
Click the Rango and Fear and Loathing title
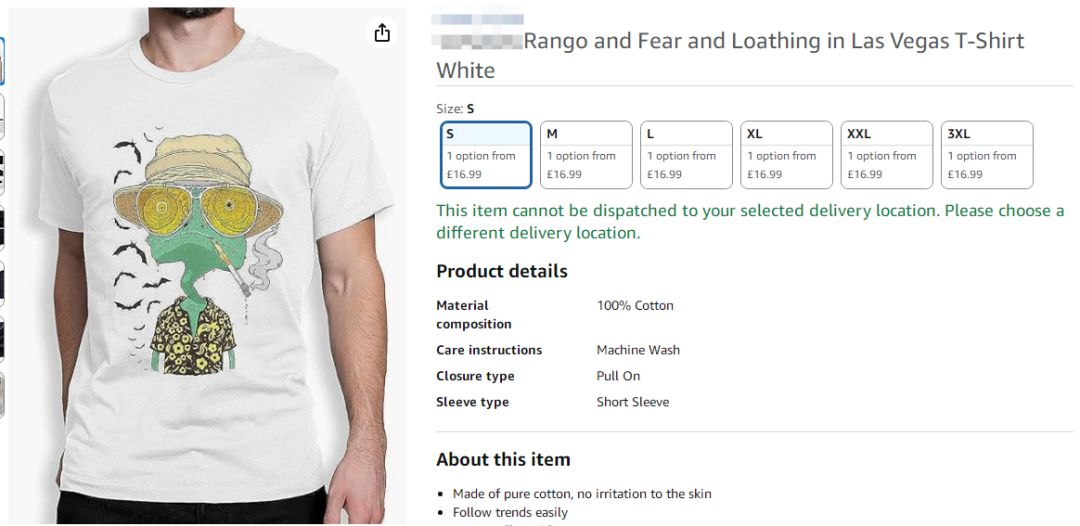pyautogui.click(x=730, y=55)
